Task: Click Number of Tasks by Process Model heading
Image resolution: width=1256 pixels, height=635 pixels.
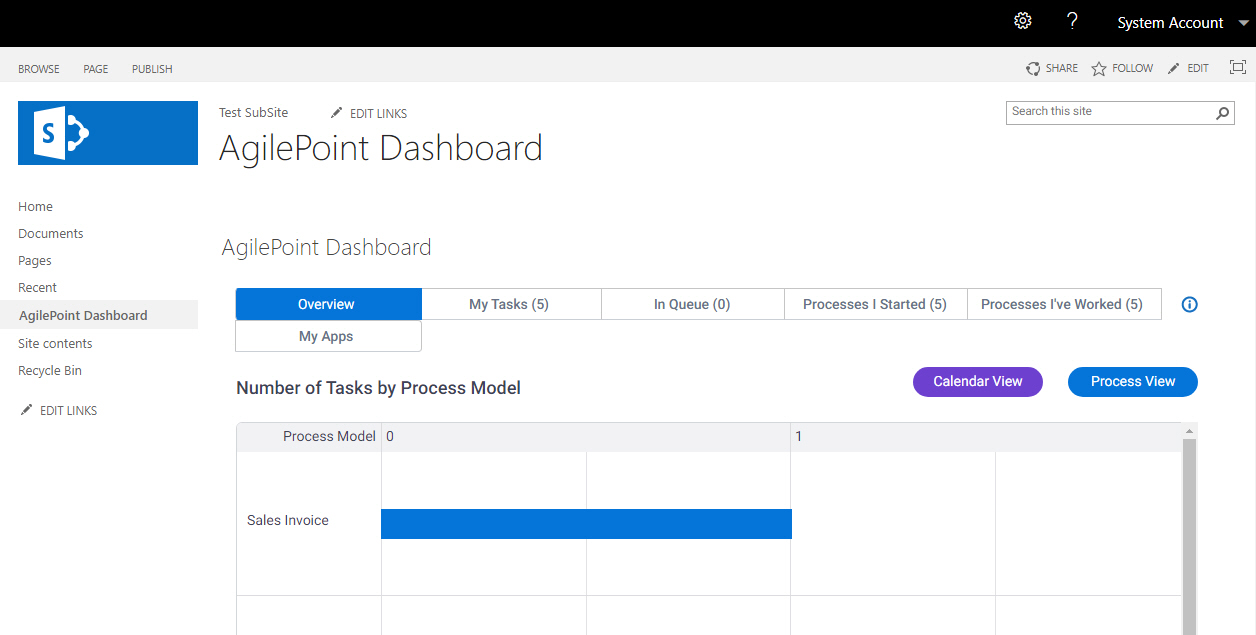Action: 378,388
